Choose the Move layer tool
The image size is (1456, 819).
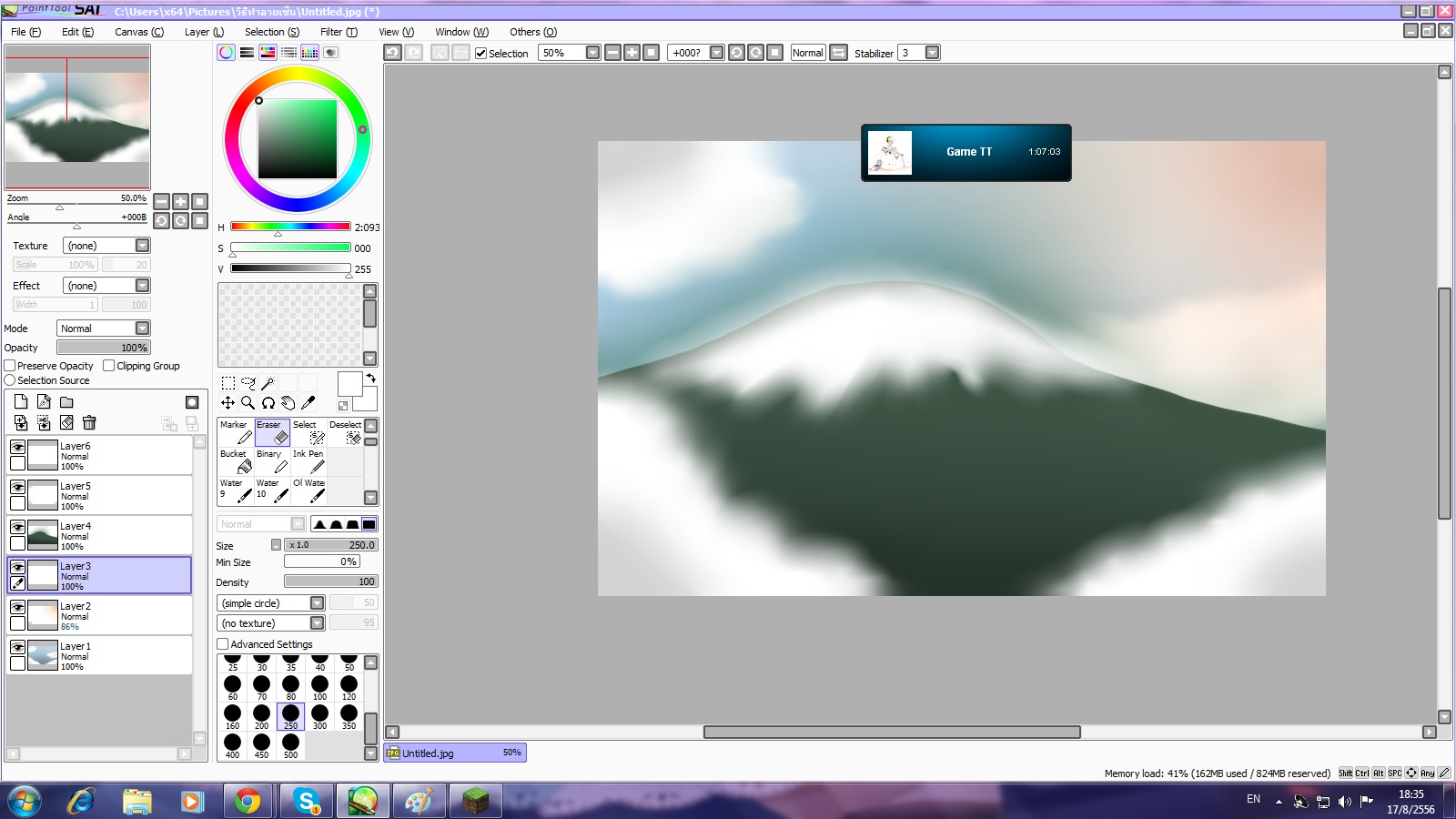point(227,403)
